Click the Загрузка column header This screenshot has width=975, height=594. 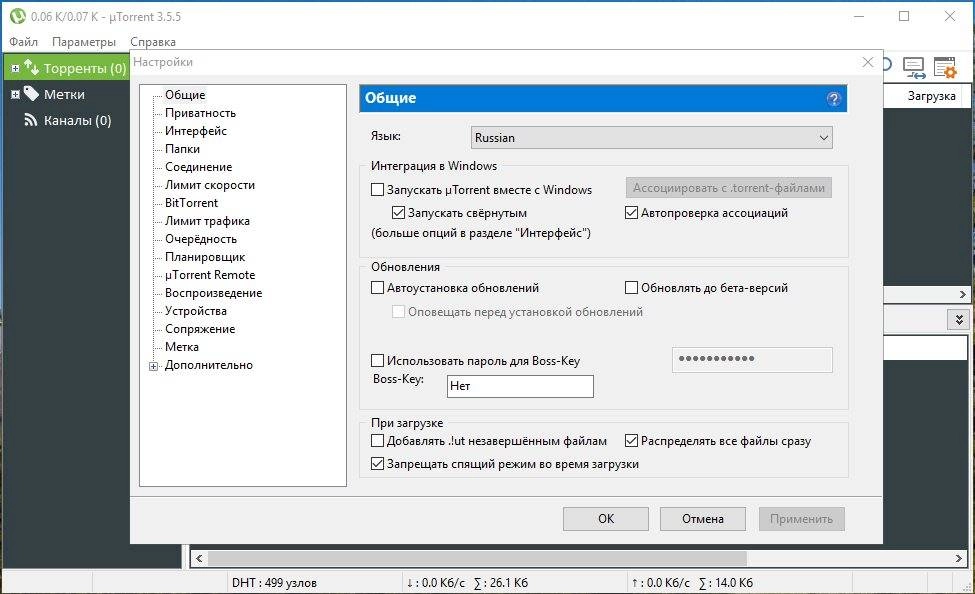click(931, 96)
